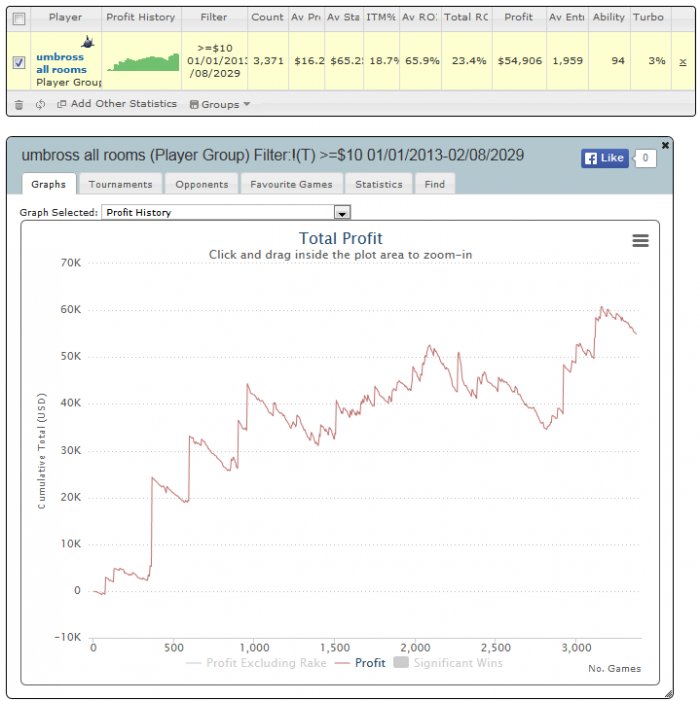Viewport: 700px width, 701px height.
Task: Open the Statistics tab
Action: (379, 184)
